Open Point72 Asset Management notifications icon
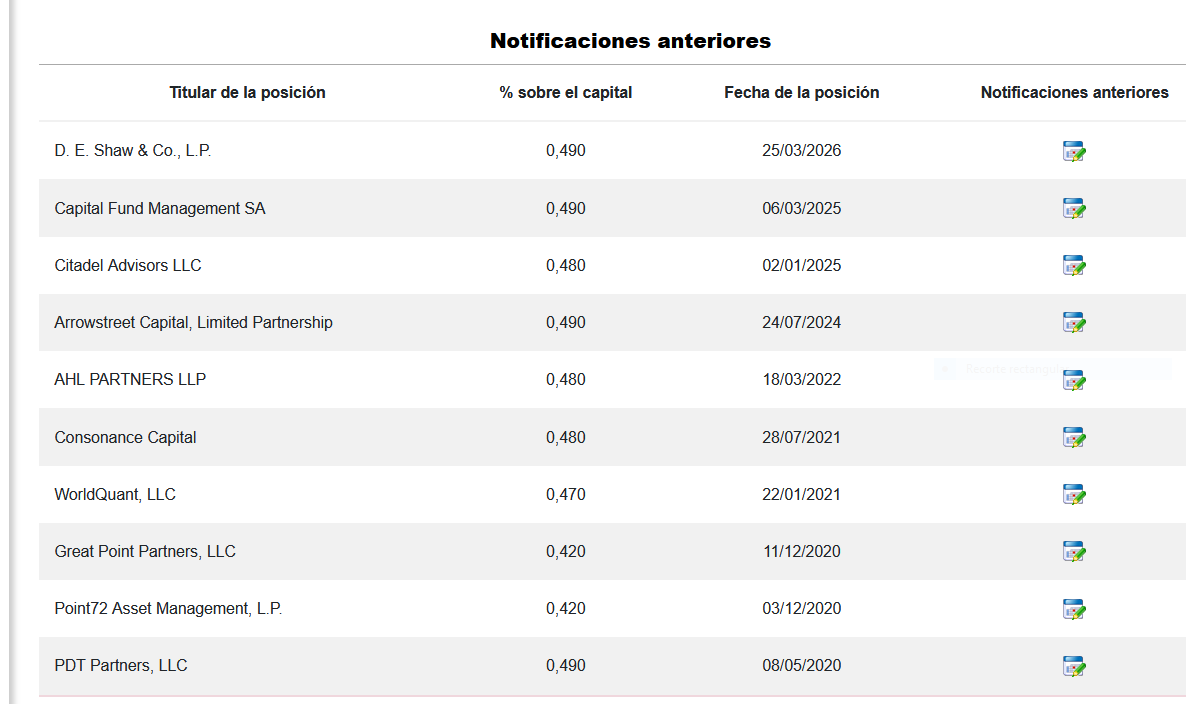 [x=1074, y=609]
